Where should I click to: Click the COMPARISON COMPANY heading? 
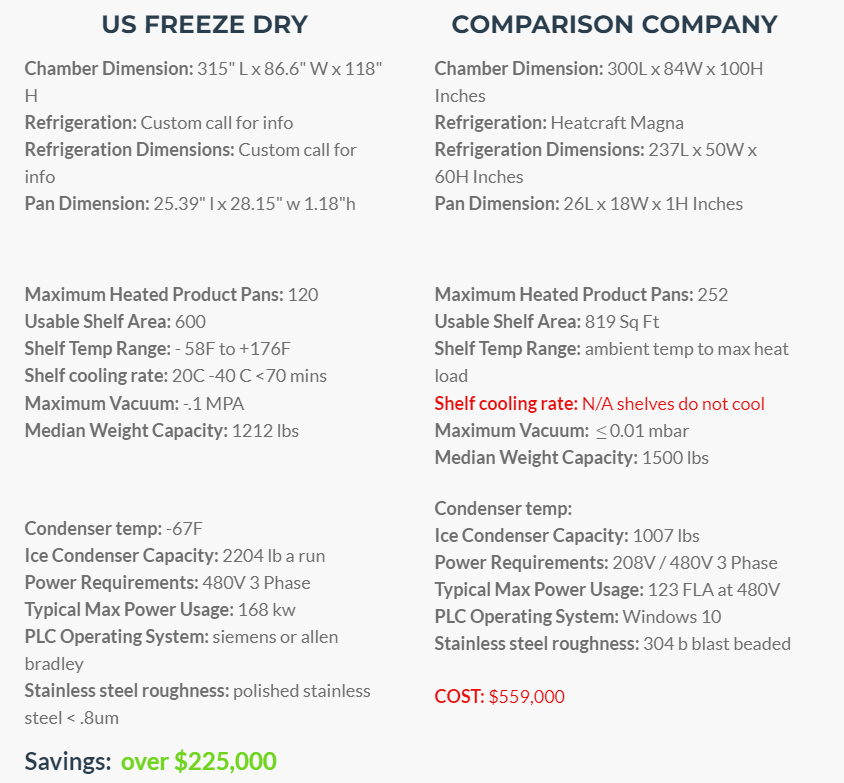(x=614, y=25)
